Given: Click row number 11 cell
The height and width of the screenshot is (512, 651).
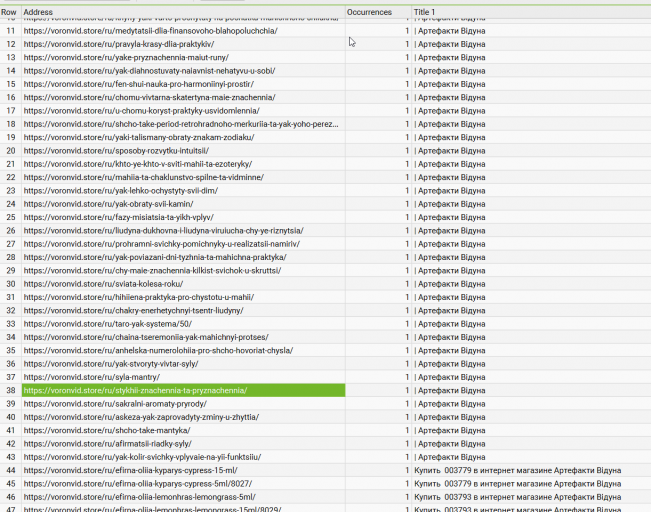Looking at the screenshot, I should (x=11, y=31).
